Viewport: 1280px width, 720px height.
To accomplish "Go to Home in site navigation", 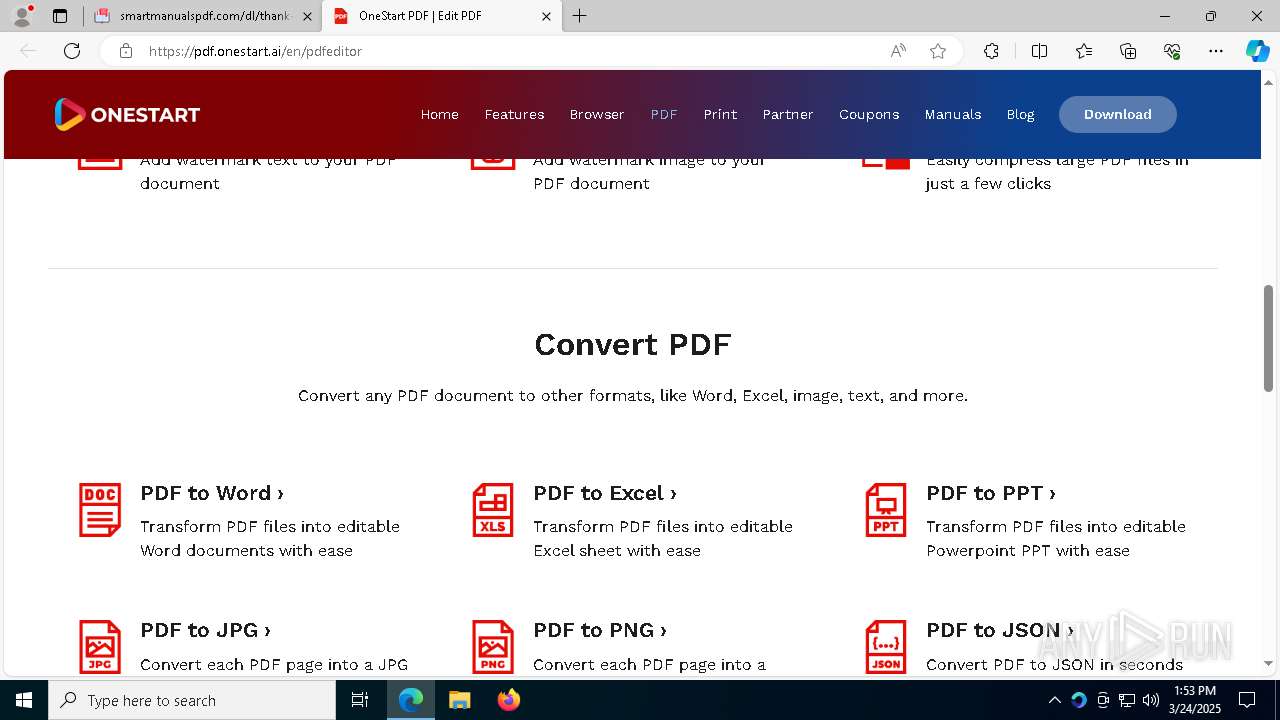I will point(439,114).
